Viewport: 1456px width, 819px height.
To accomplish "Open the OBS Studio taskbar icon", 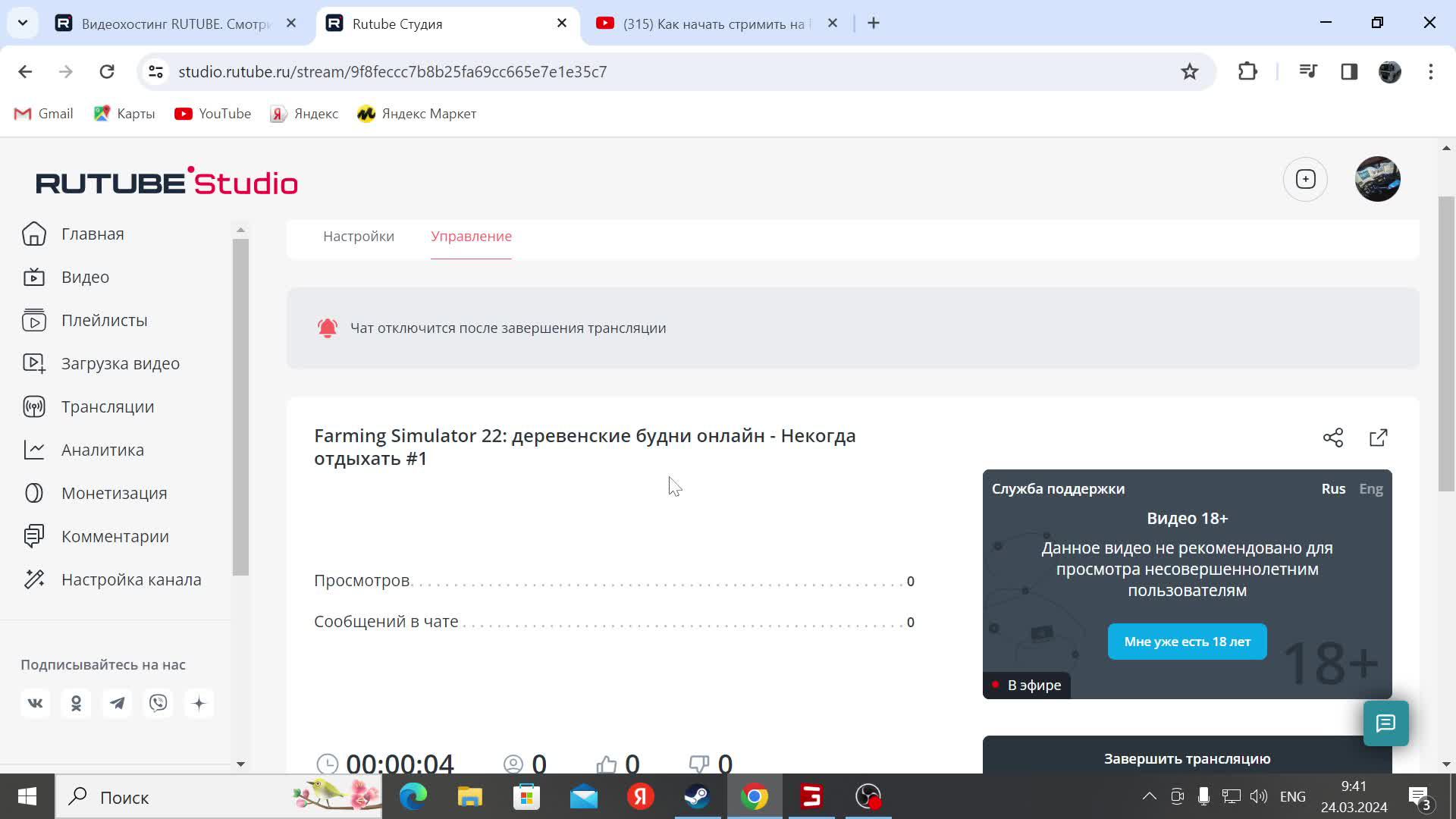I will tap(868, 796).
